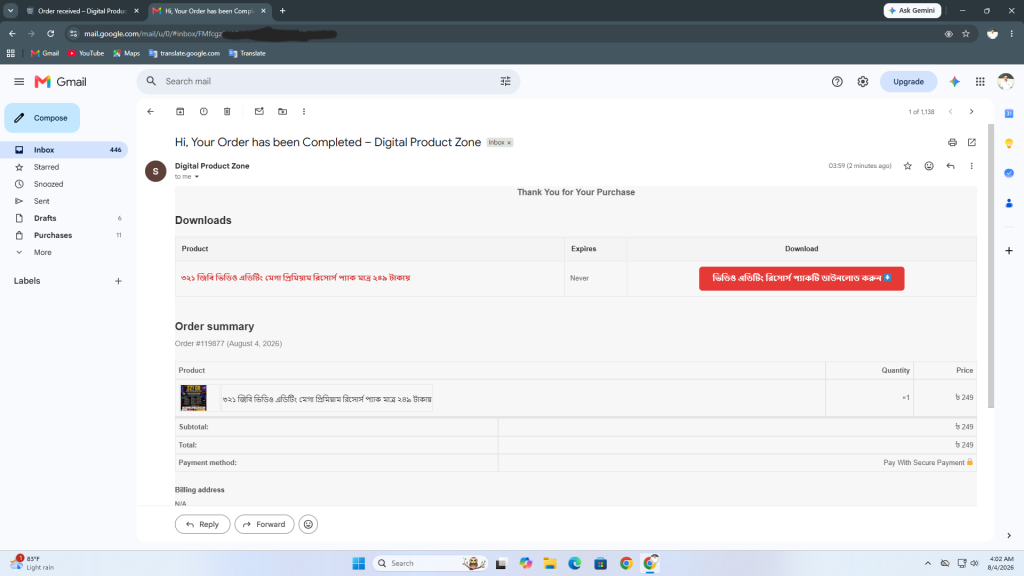Open Gmail settings gear
Screen dimensions: 1024x576
pyautogui.click(x=863, y=82)
